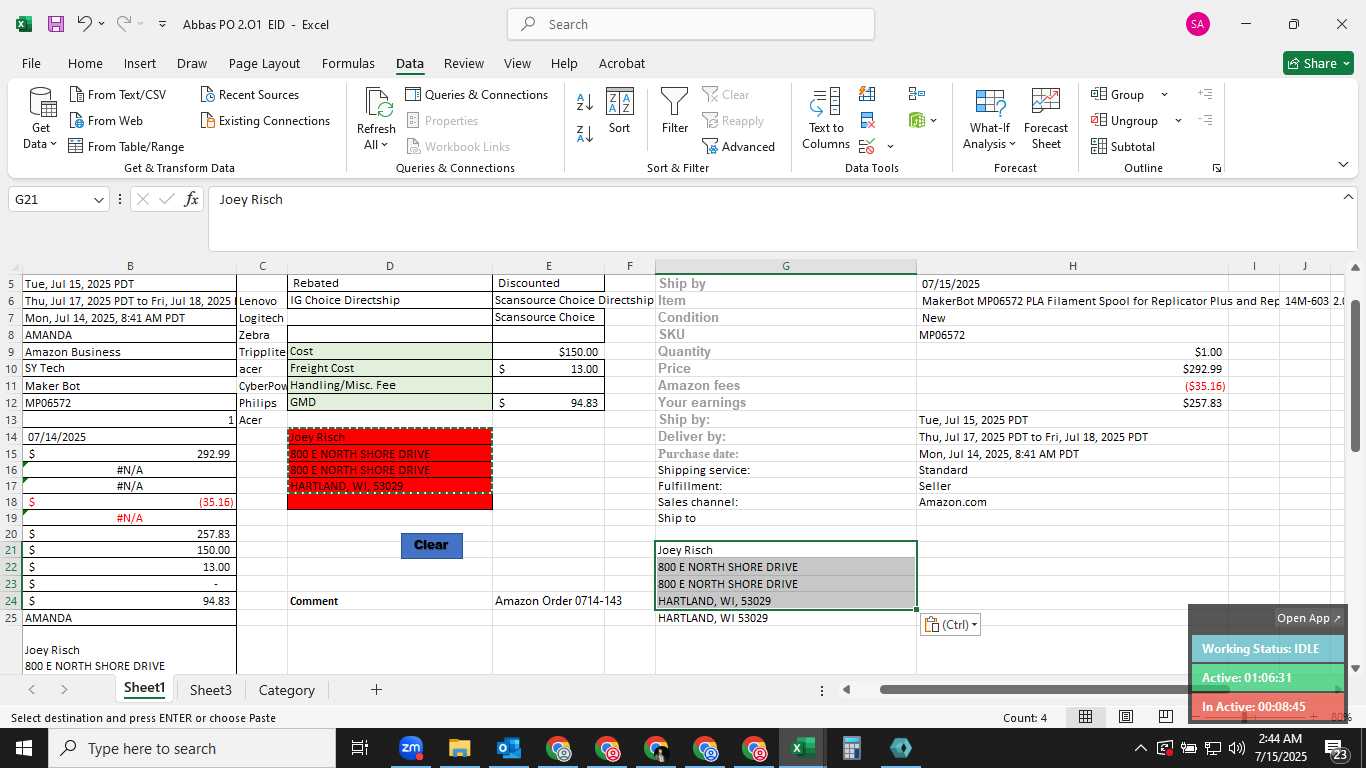Open Existing Connections
This screenshot has height=768, width=1366.
265,121
